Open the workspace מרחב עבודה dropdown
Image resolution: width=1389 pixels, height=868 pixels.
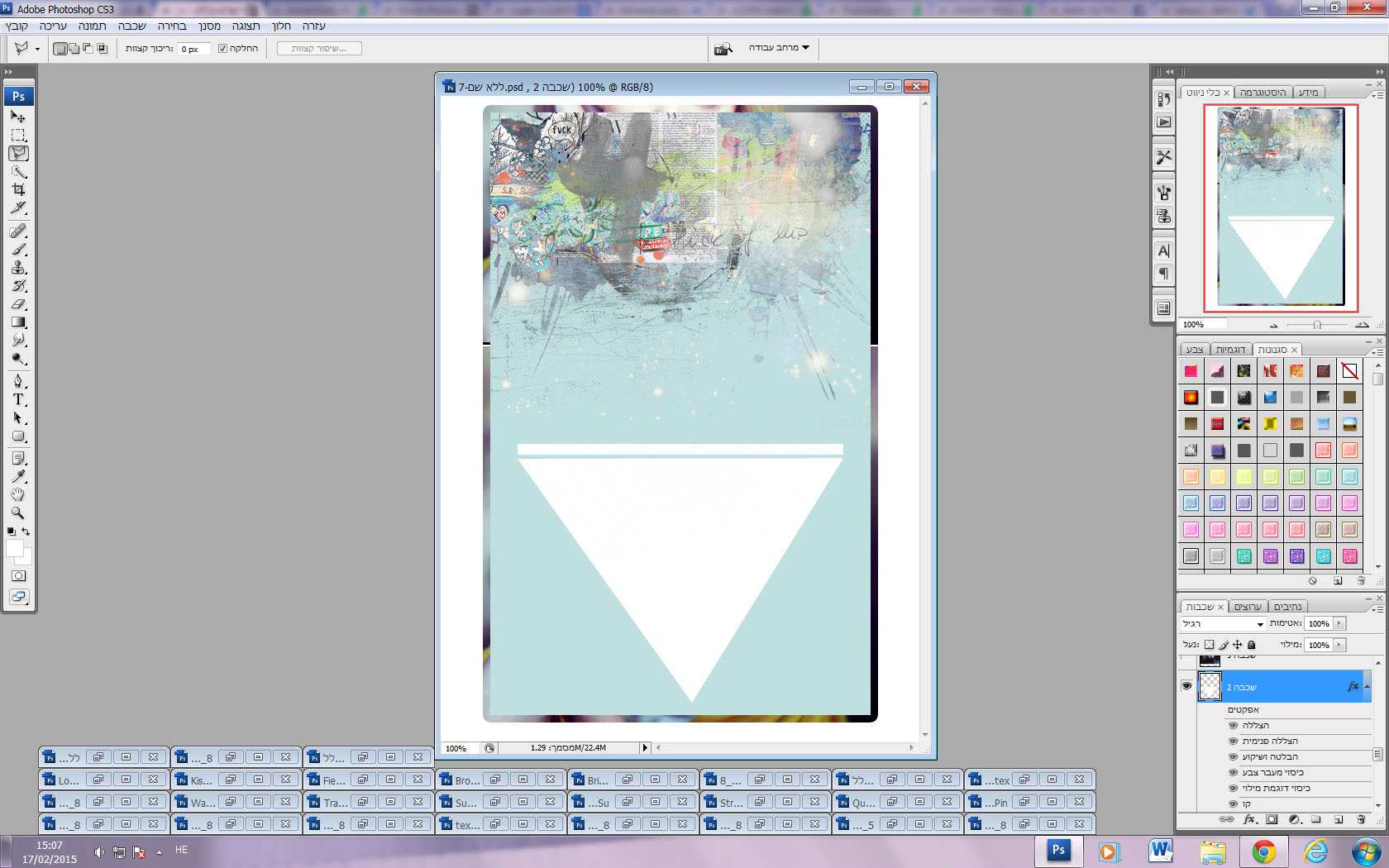point(779,48)
